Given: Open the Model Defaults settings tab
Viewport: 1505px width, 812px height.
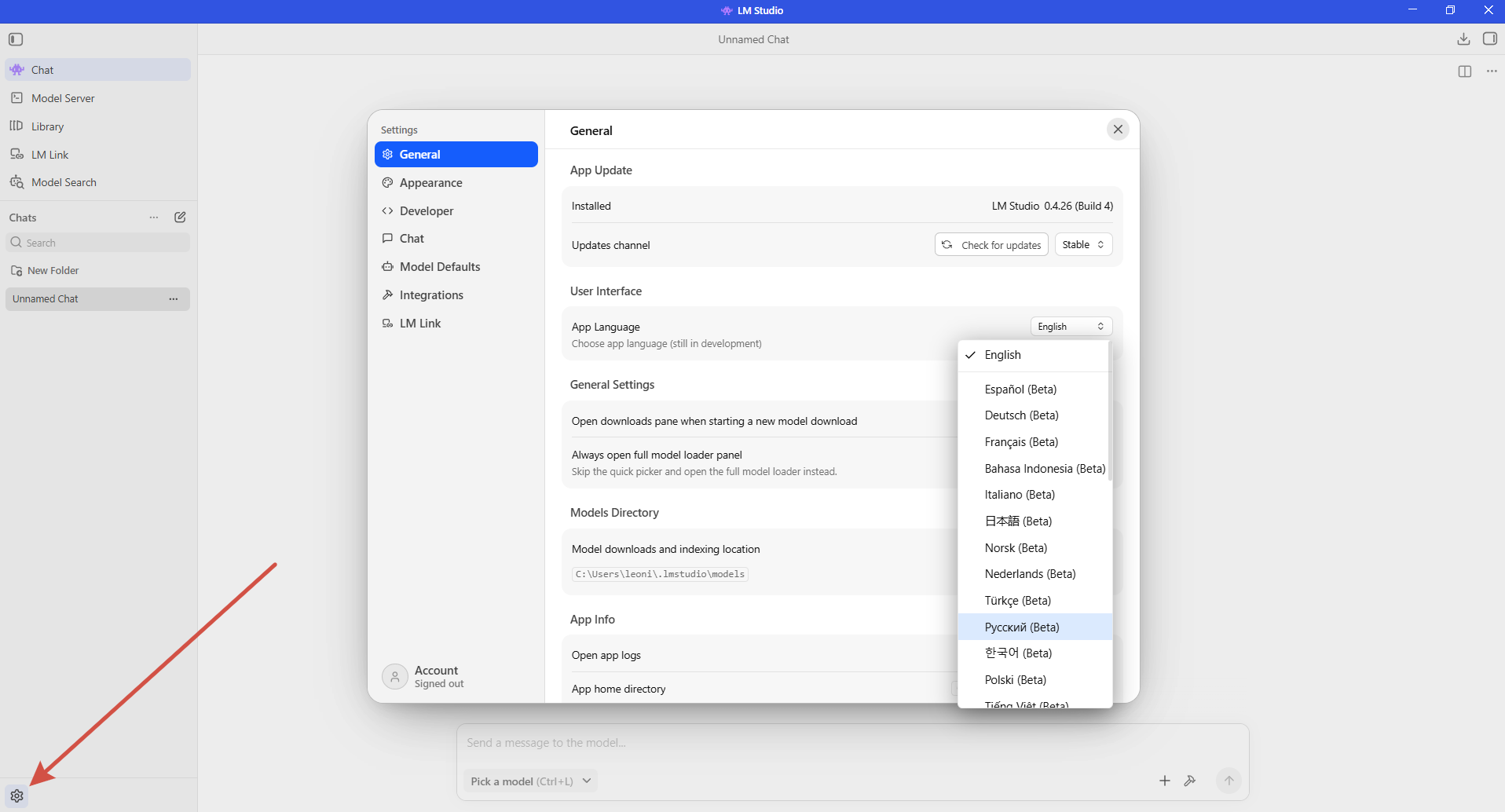Looking at the screenshot, I should [x=456, y=267].
